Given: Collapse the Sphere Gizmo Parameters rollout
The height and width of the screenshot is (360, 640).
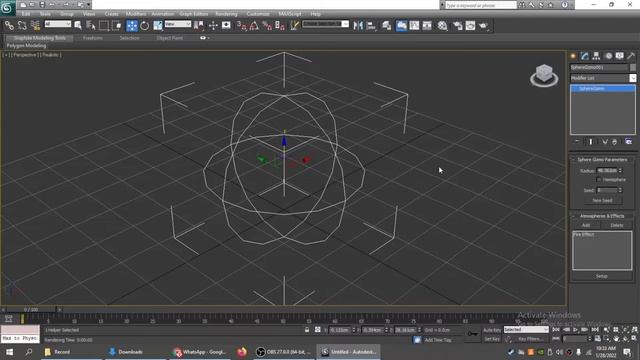Looking at the screenshot, I should pos(602,160).
